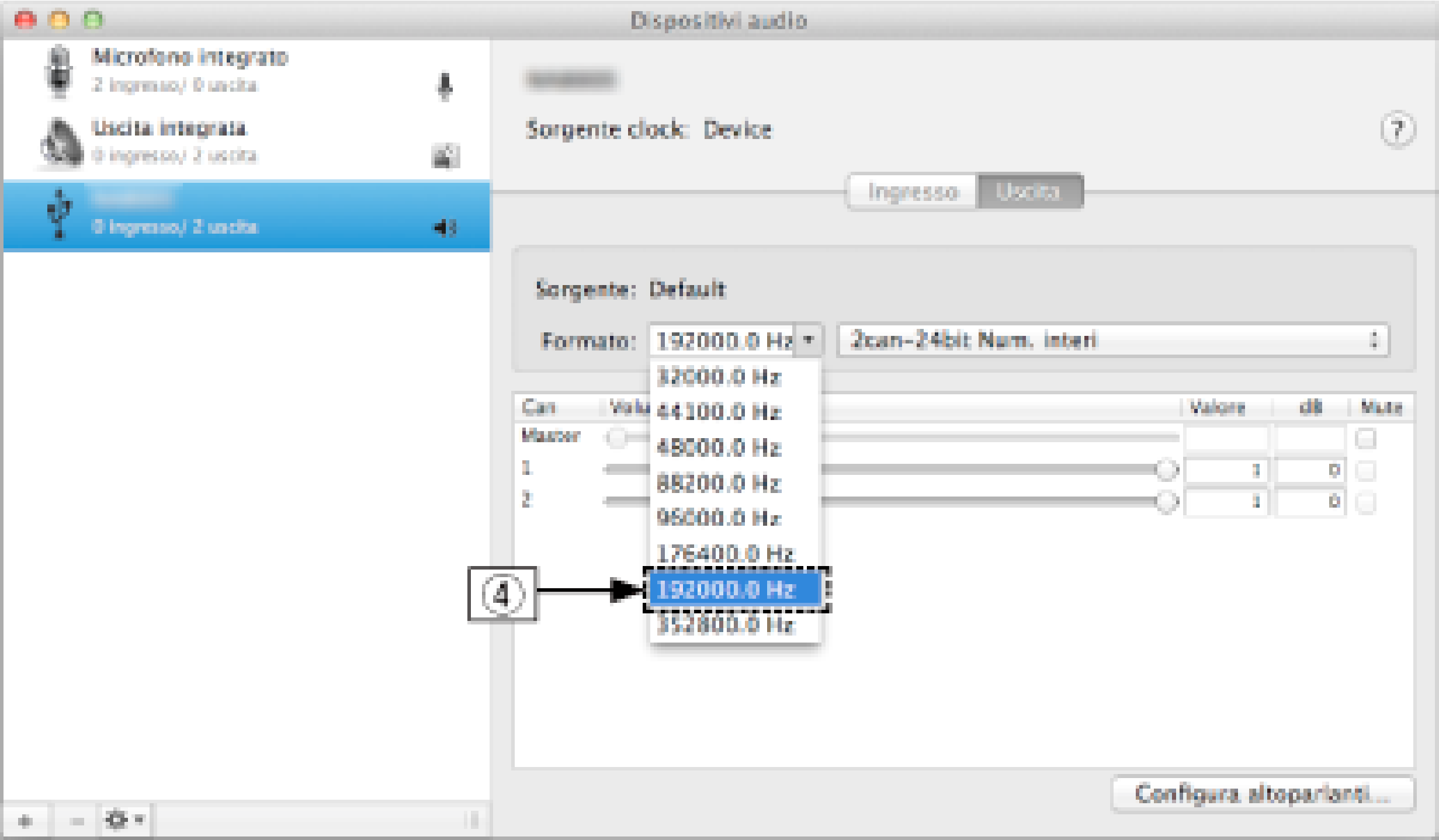Click Configura altoparlanti button
The image size is (1439, 840).
[1262, 794]
